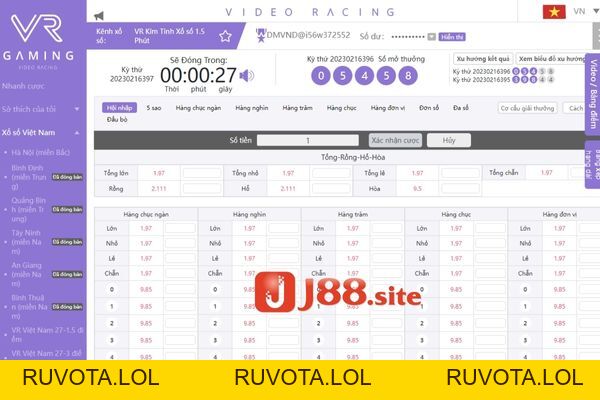Click the Vietnam flag icon

click(554, 11)
